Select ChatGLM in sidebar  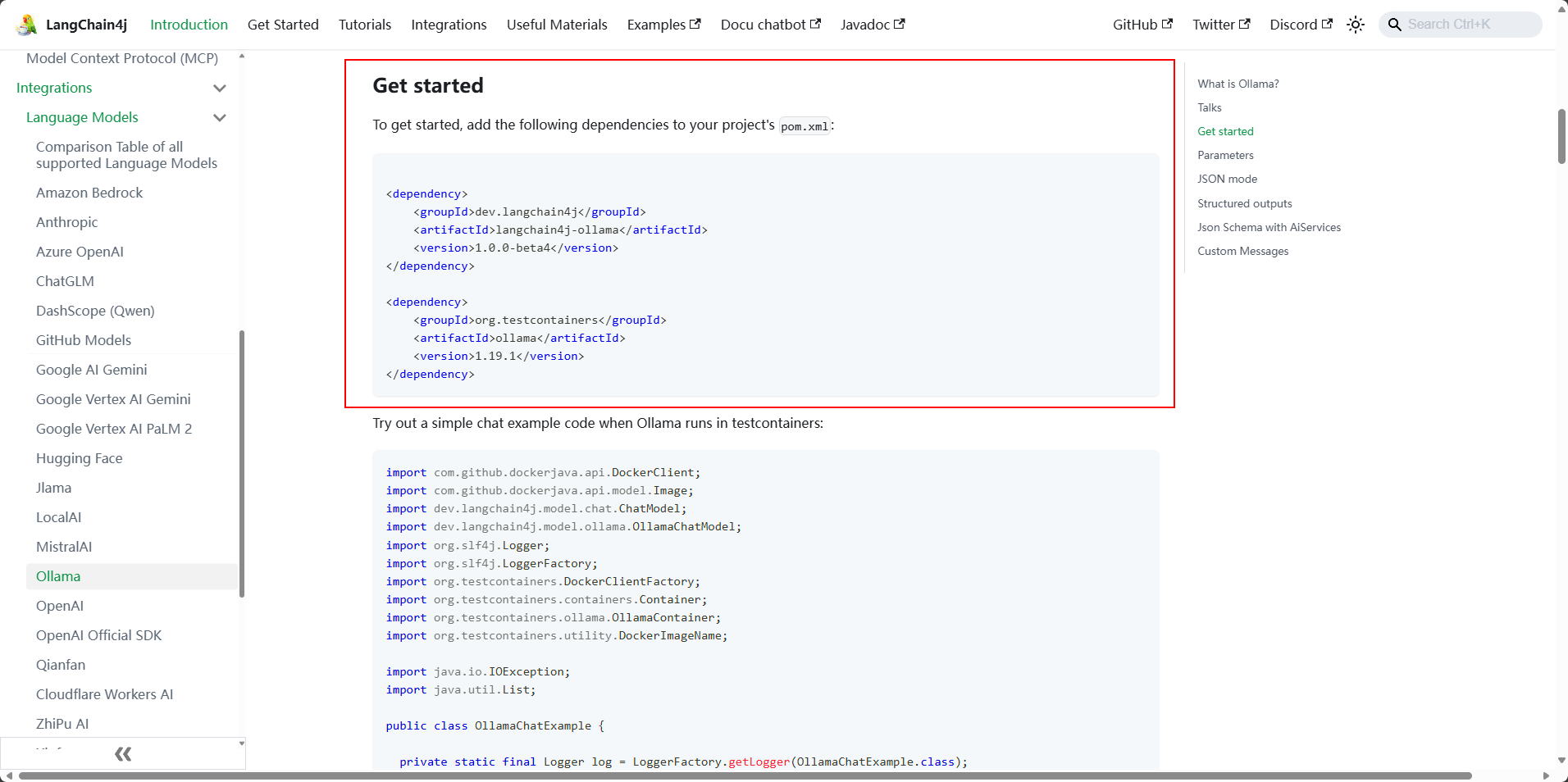(65, 281)
